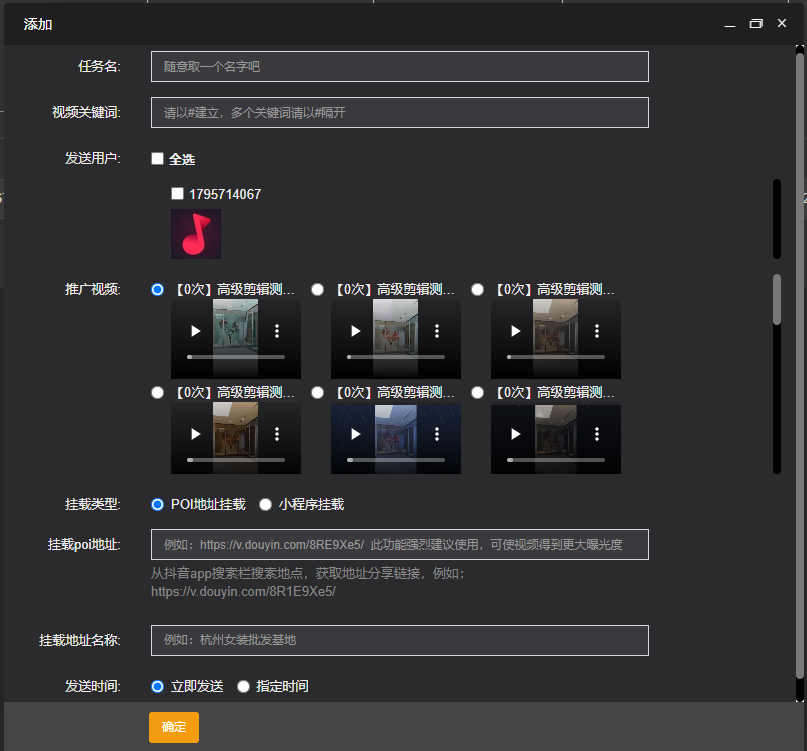
Task: Open more options on last bottom-row video
Action: point(597,434)
